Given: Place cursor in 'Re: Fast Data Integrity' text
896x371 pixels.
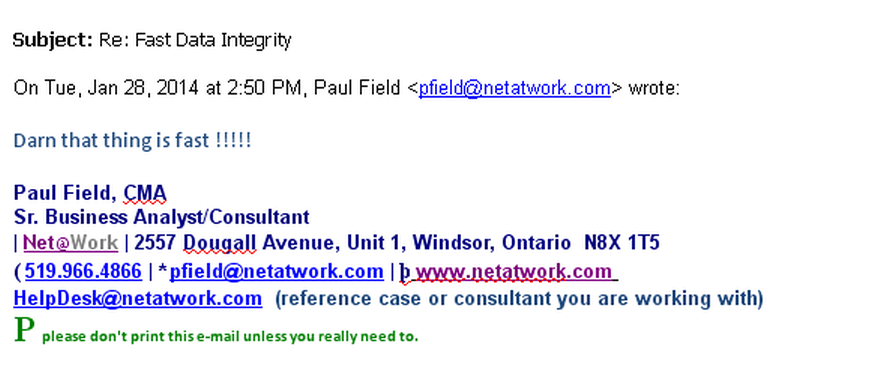Looking at the screenshot, I should coord(195,41).
